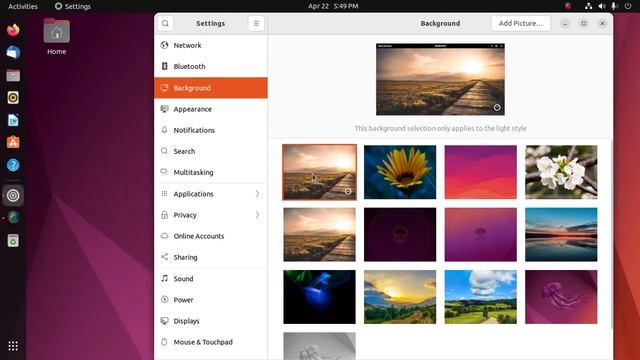640x360 pixels.
Task: Show Applications grid in the dock
Action: pos(13,346)
